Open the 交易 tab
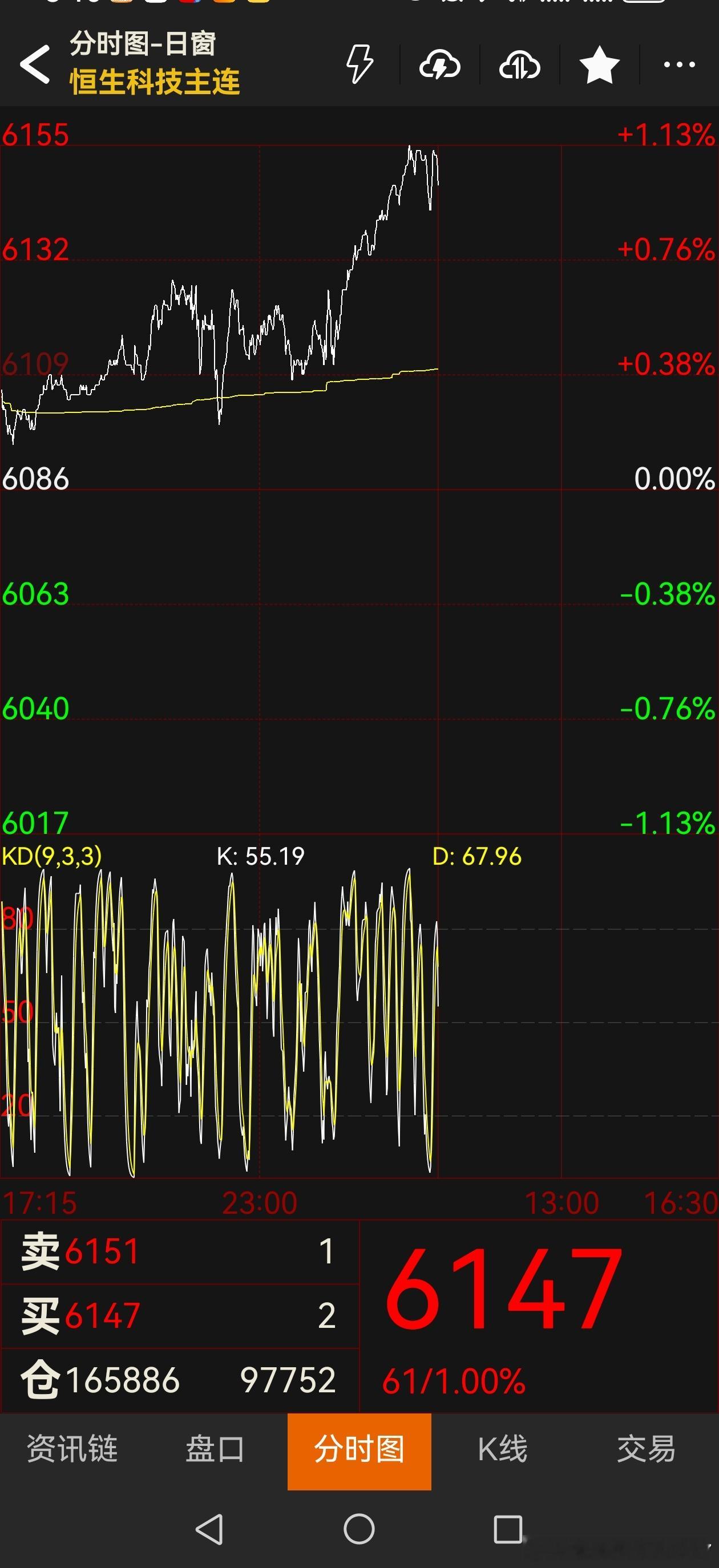719x1568 pixels. coord(647,1449)
